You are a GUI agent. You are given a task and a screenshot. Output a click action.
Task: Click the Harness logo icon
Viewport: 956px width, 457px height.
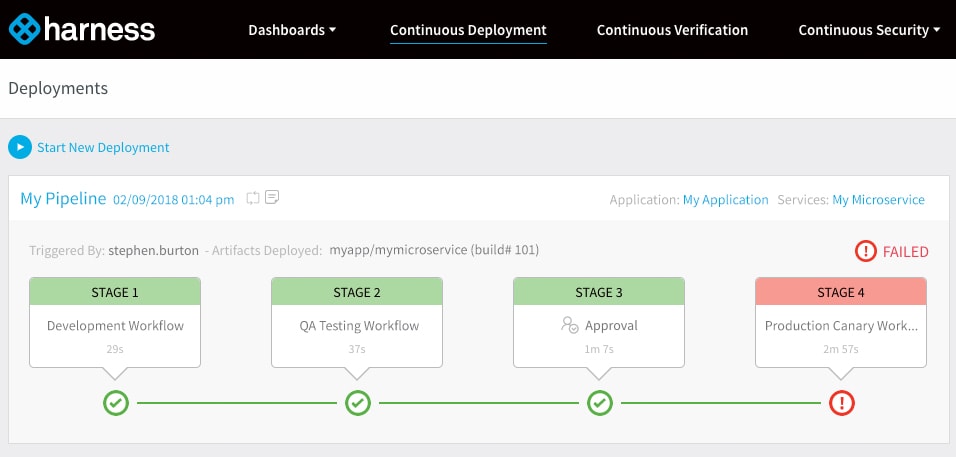point(24,29)
